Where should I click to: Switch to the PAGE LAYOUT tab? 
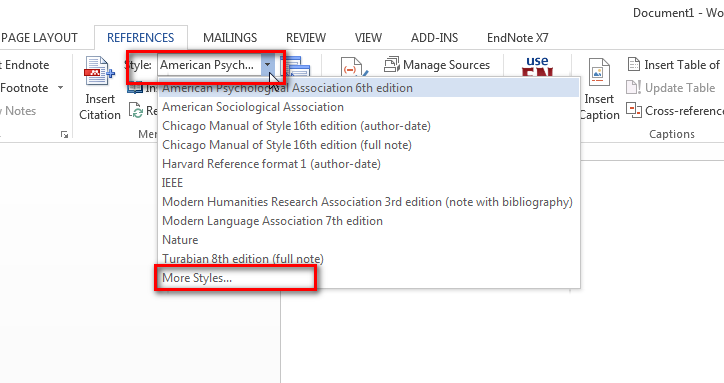click(x=39, y=37)
